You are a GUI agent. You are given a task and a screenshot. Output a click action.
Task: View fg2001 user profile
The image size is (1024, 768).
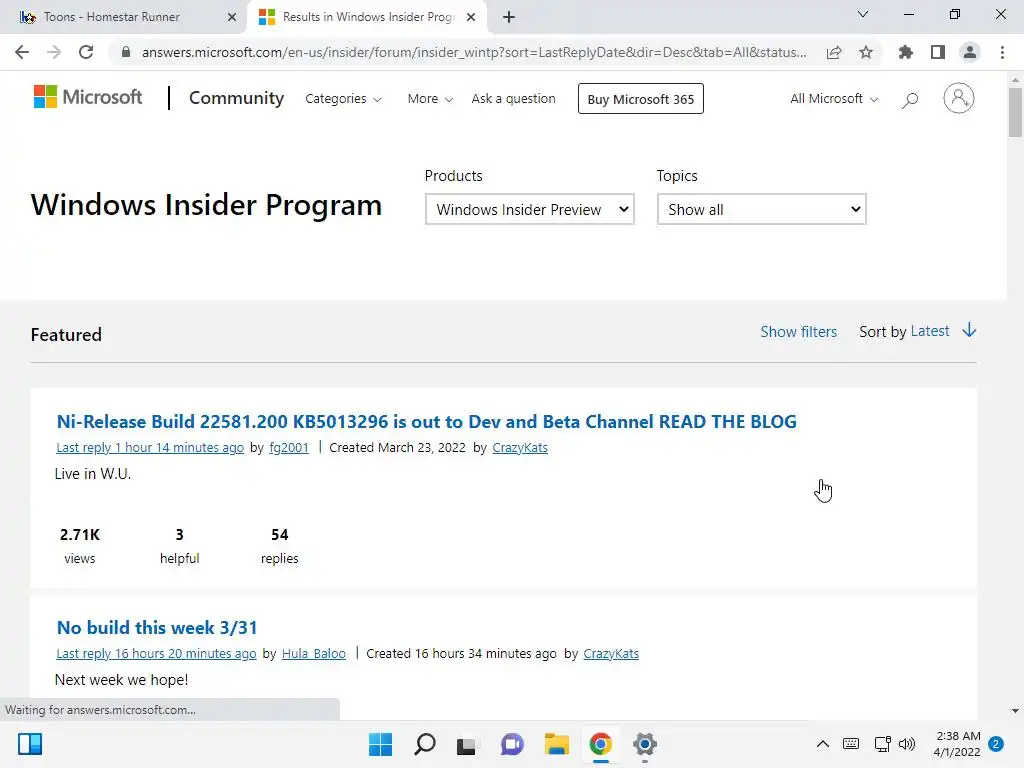click(x=289, y=447)
